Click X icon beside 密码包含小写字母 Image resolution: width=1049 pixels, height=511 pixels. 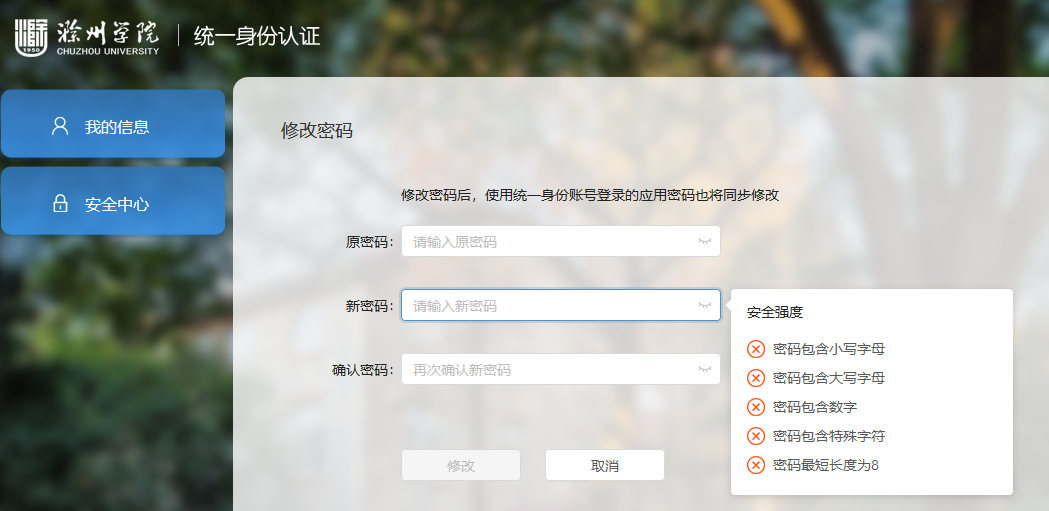(x=756, y=349)
